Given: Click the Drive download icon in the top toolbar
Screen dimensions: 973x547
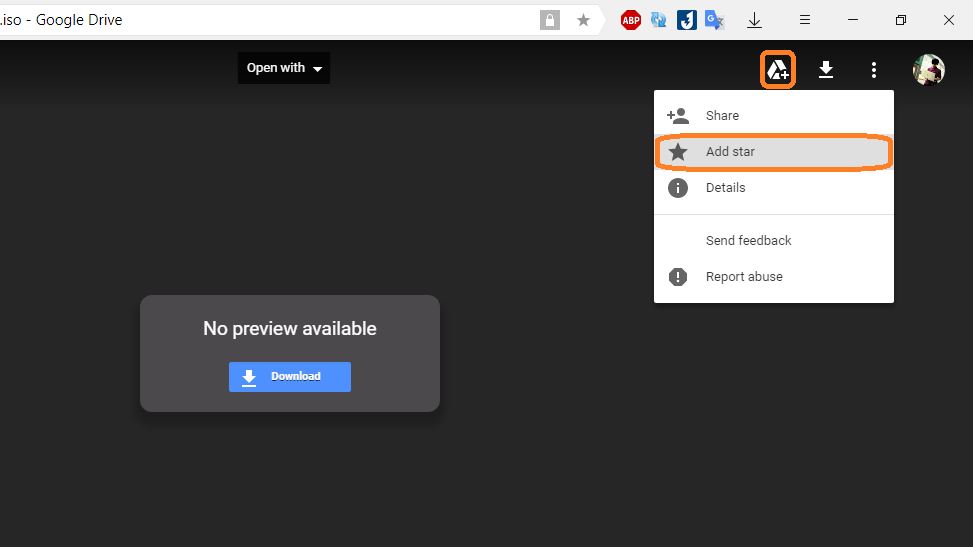Looking at the screenshot, I should pyautogui.click(x=826, y=70).
